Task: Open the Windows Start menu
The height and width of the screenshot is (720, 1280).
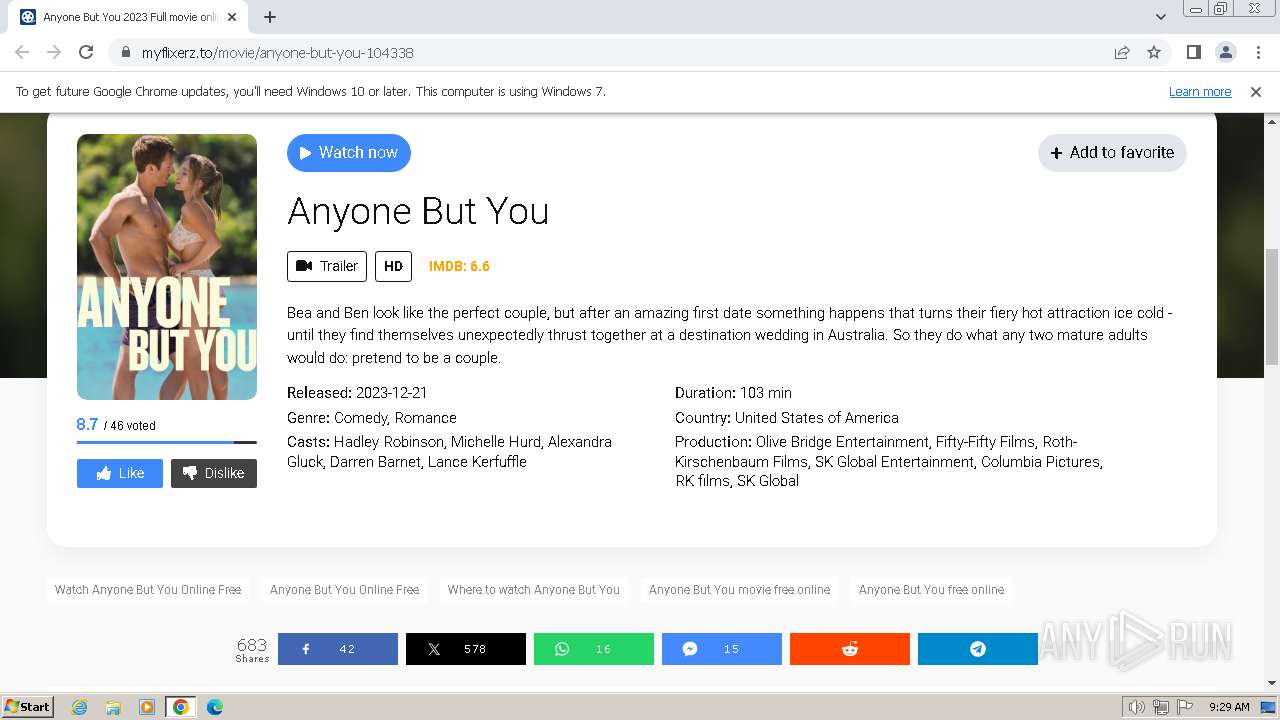Action: tap(27, 706)
